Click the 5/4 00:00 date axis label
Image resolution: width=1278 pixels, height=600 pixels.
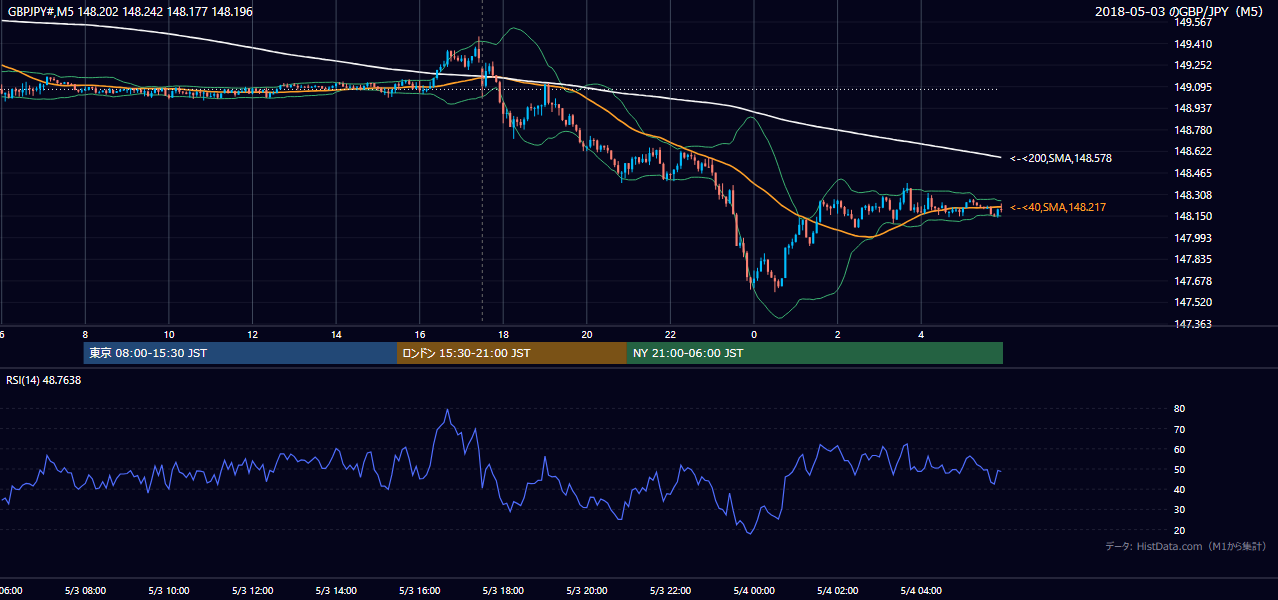pyautogui.click(x=754, y=591)
